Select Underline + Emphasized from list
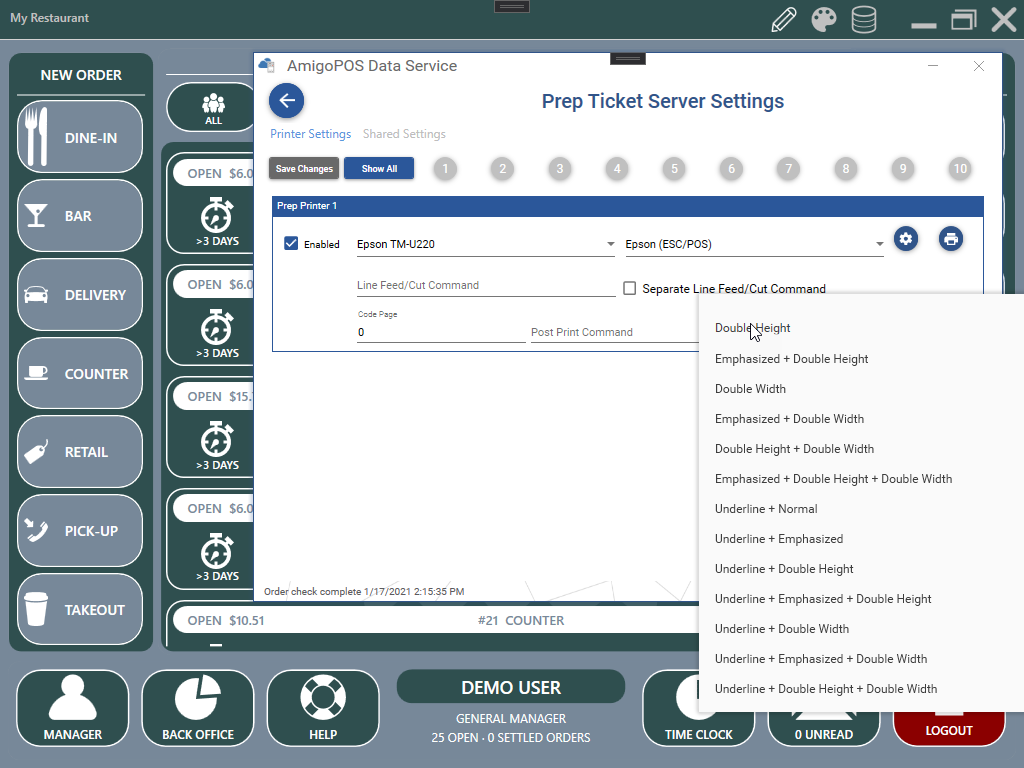1024x768 pixels. pyautogui.click(x=779, y=539)
